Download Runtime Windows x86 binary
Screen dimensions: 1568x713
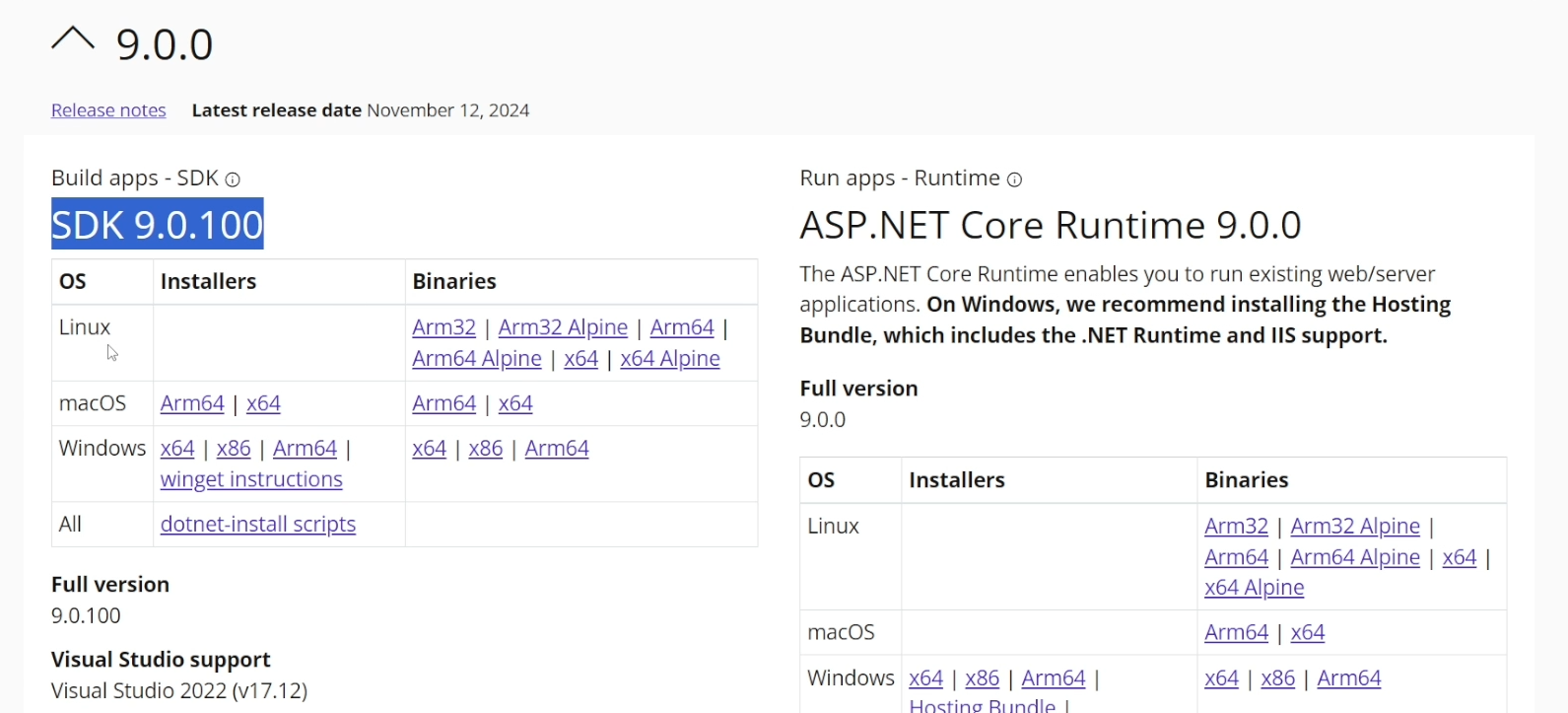tap(1278, 678)
